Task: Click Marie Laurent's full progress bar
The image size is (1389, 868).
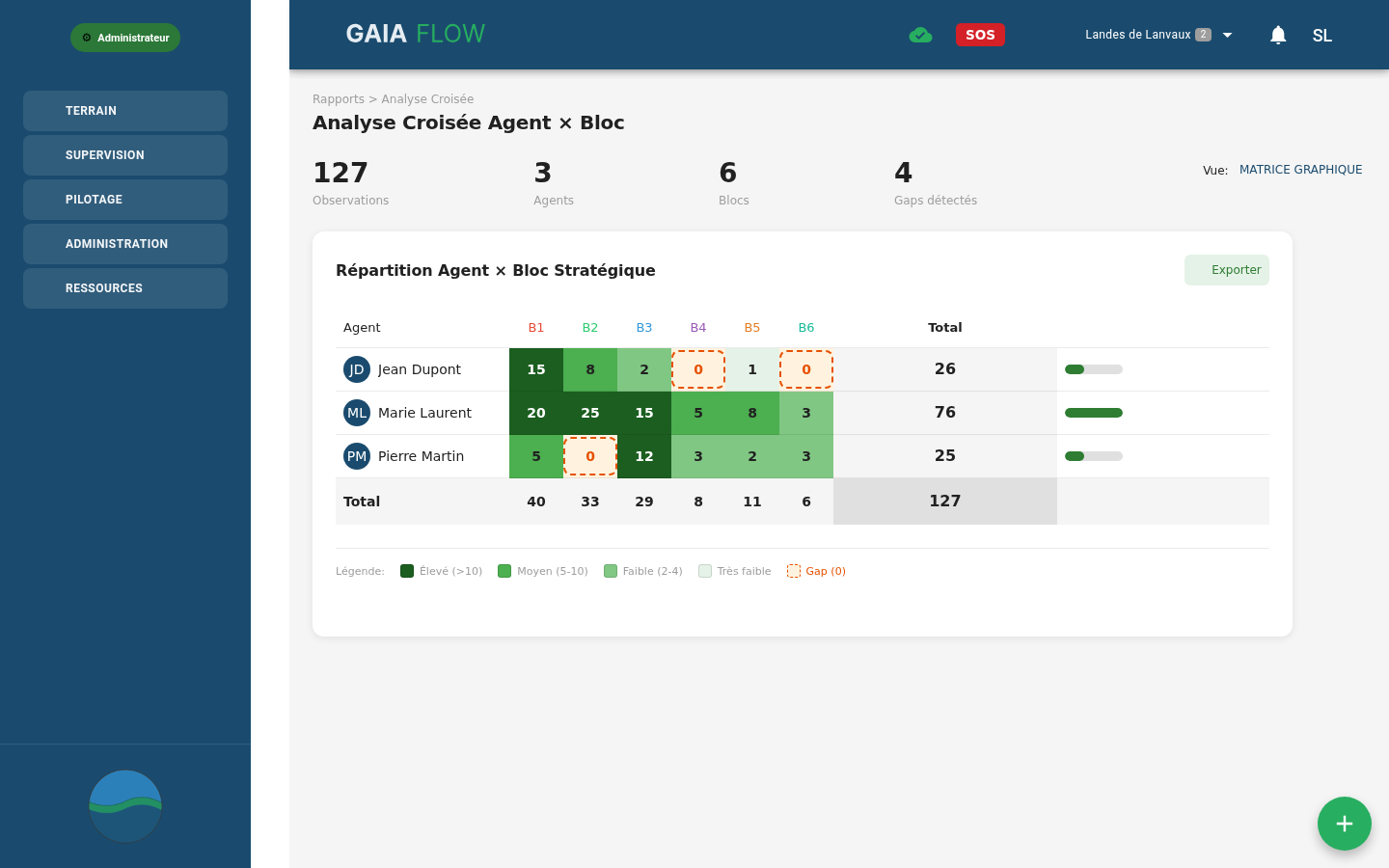Action: (1093, 413)
